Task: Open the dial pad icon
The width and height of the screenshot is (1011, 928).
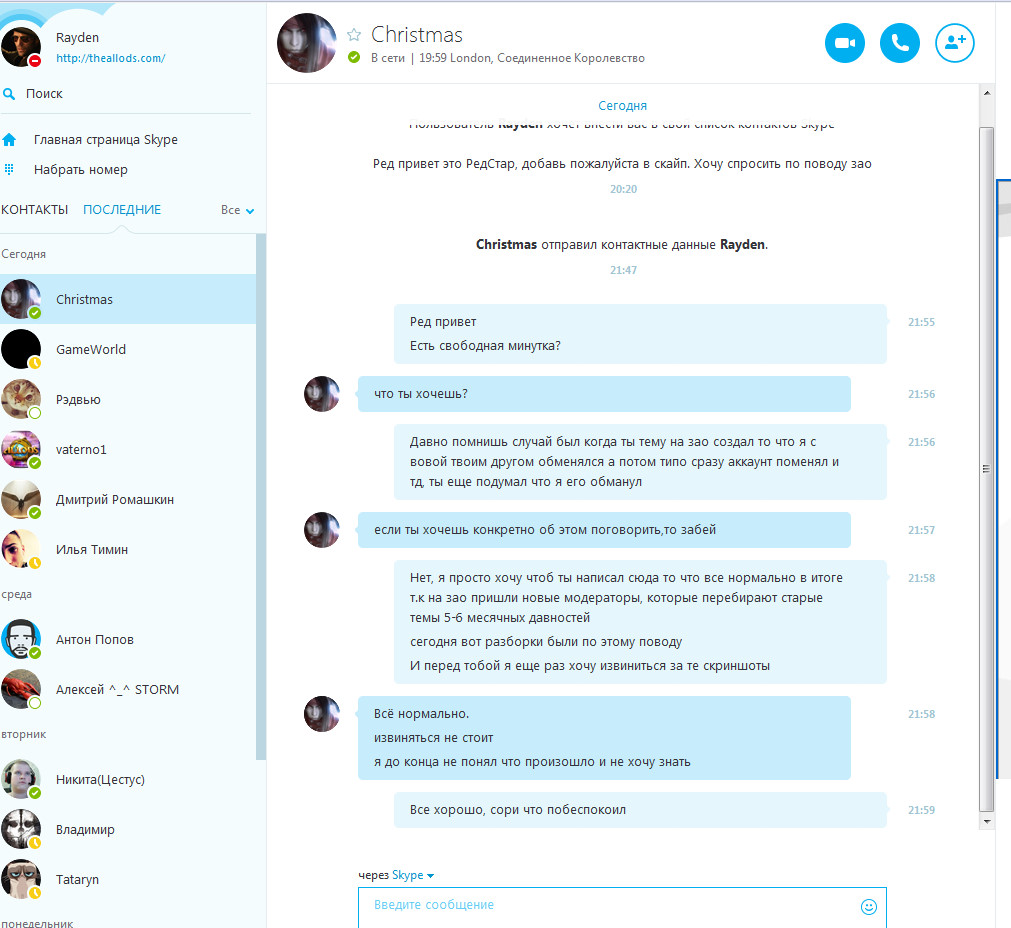Action: click(x=9, y=170)
